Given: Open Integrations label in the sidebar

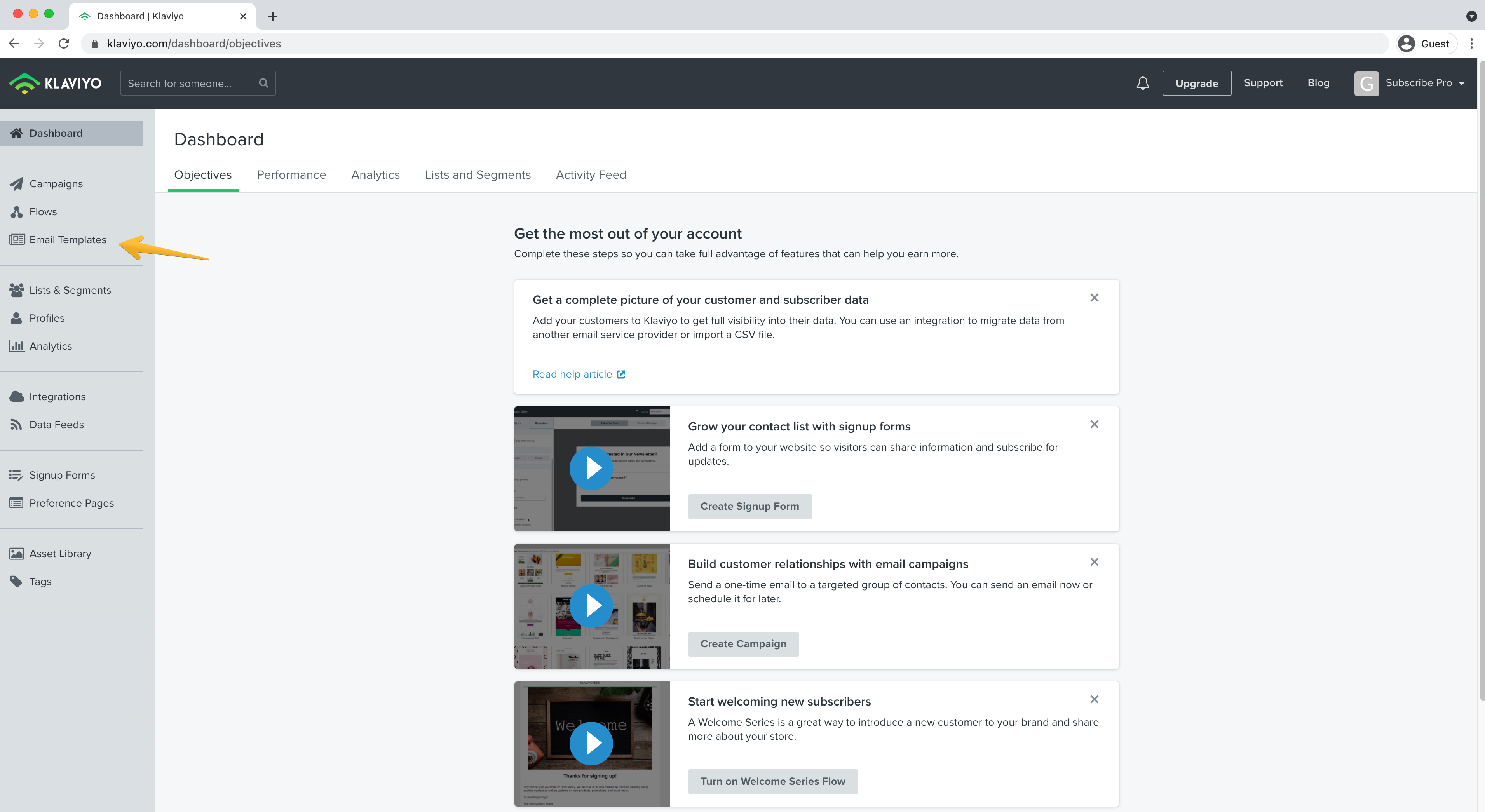Looking at the screenshot, I should tap(58, 397).
